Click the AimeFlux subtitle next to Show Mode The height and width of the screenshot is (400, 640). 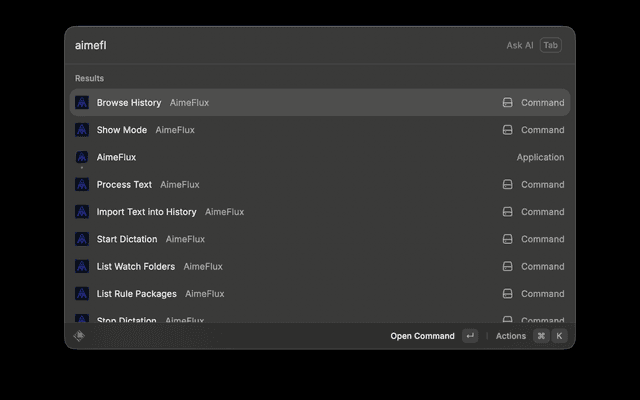(x=175, y=130)
